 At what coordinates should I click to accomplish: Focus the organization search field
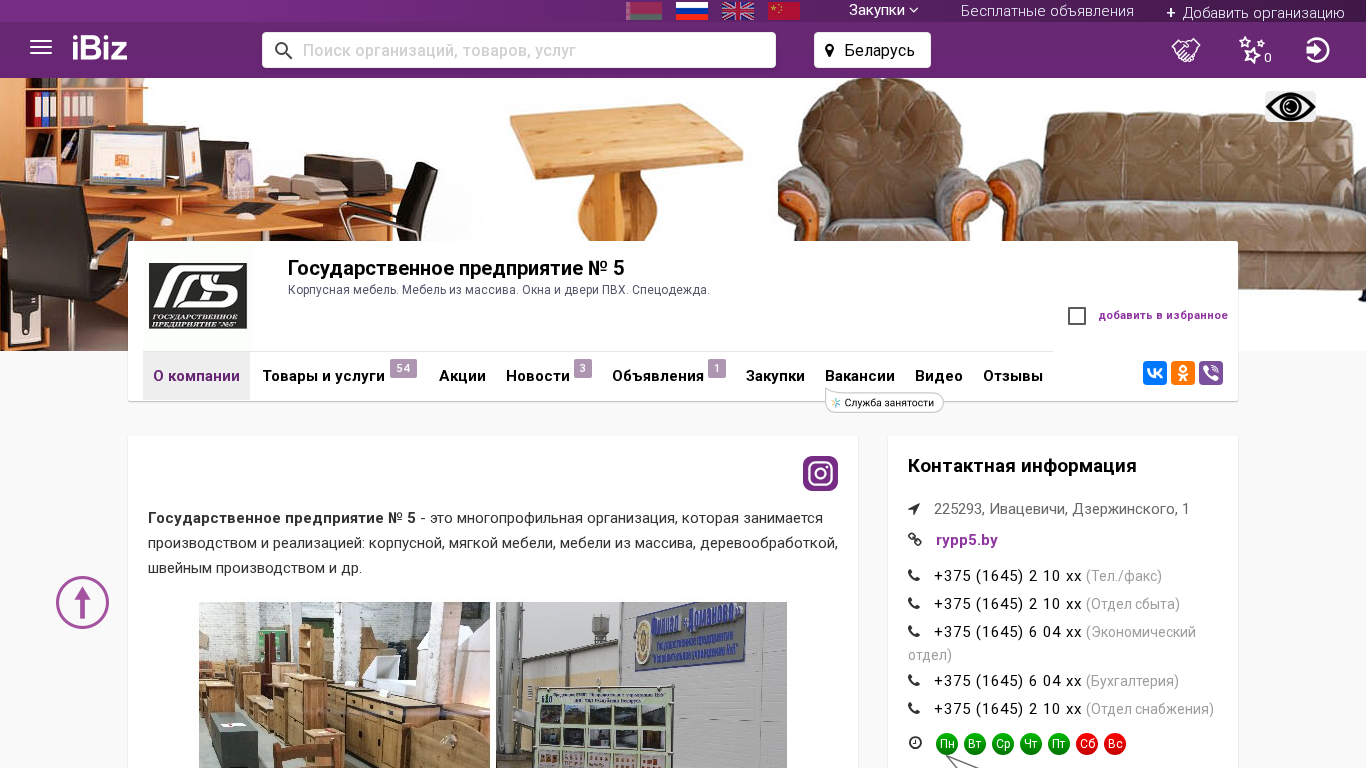coord(519,50)
